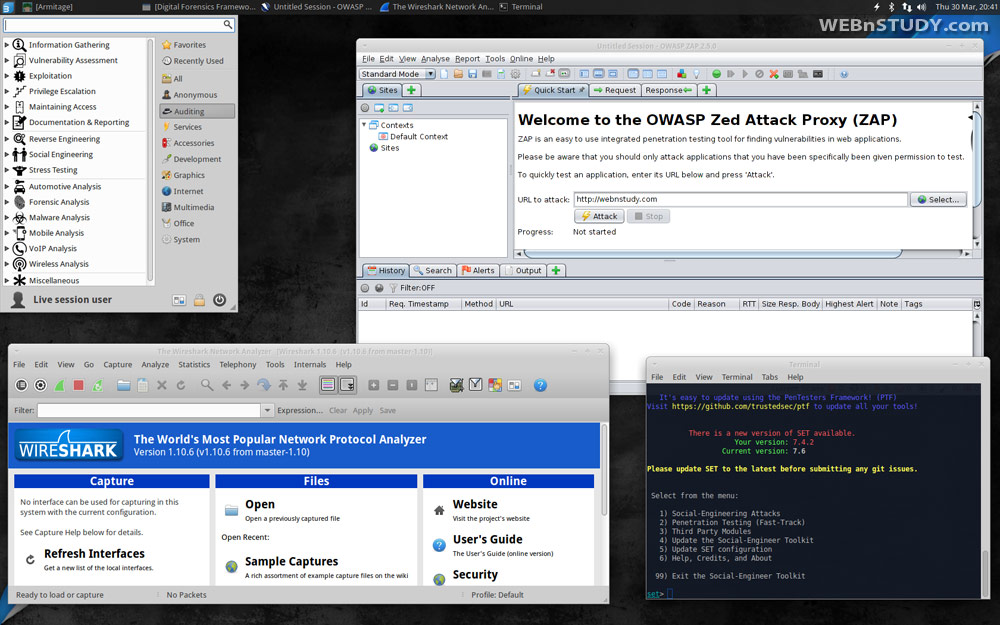
Task: Open the Analyse menu in ZAP
Action: click(435, 59)
